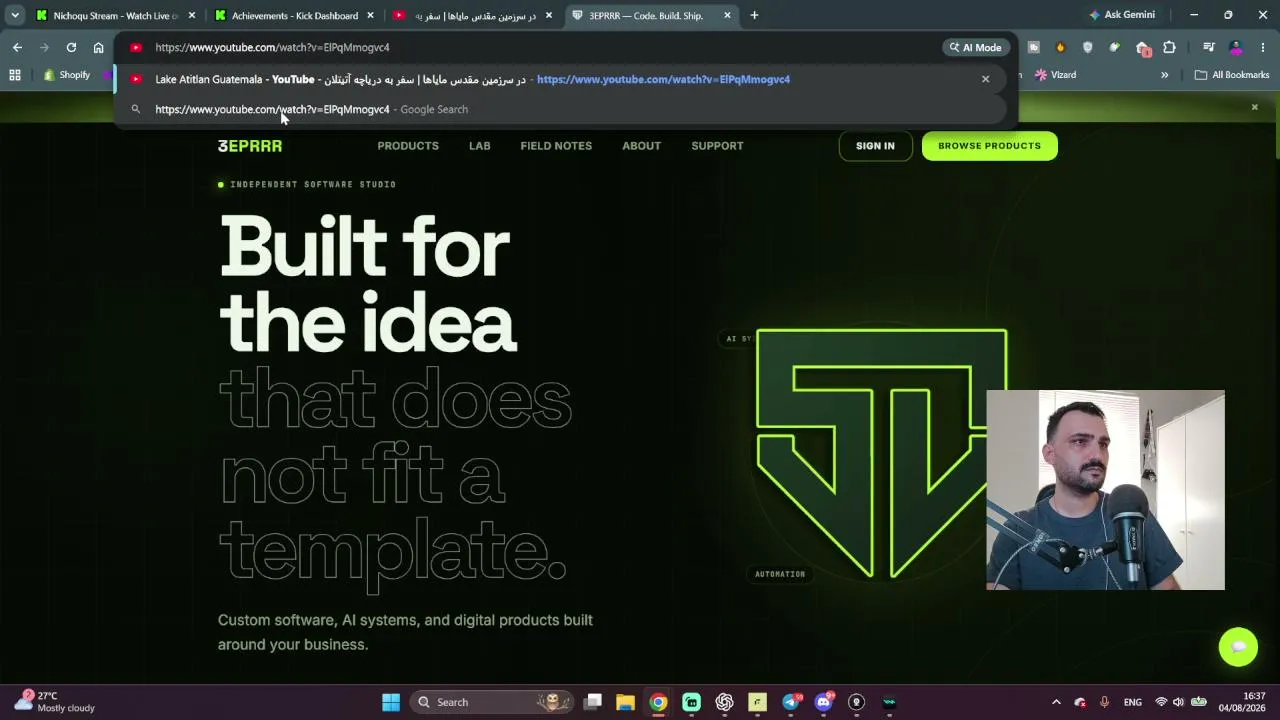Open battery status tray icon
The image size is (1280, 720).
1199,702
